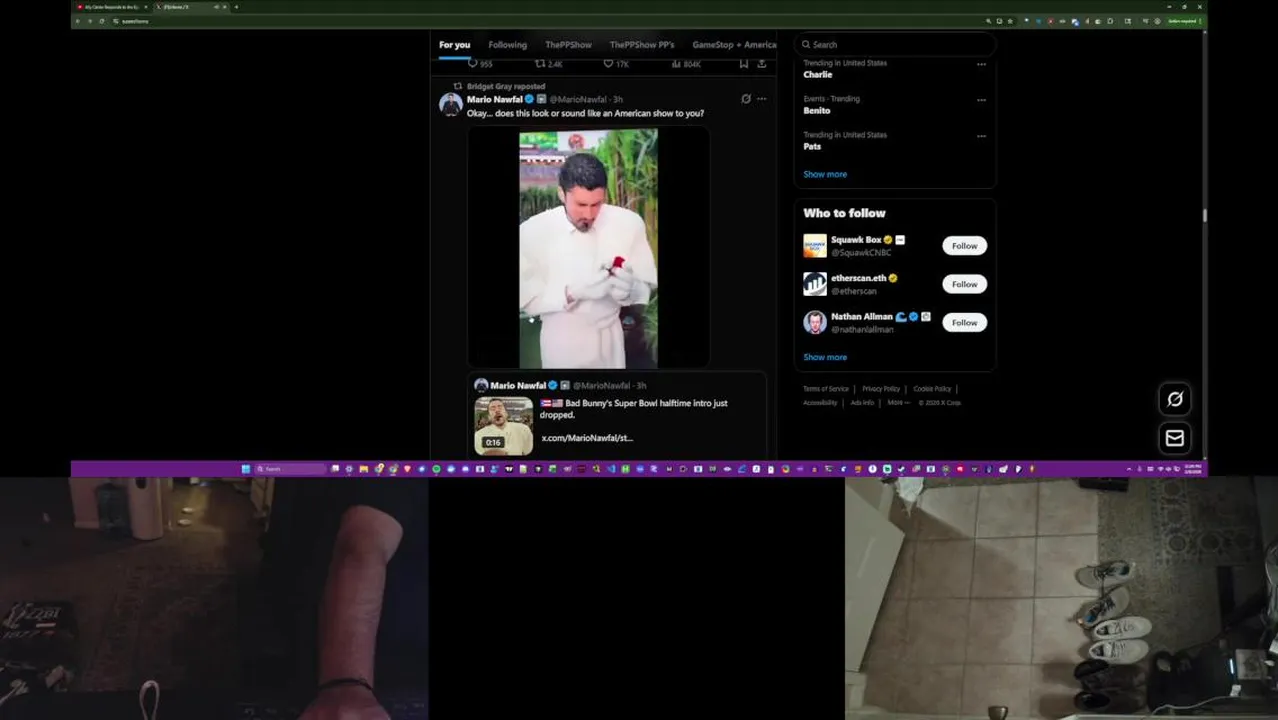Image resolution: width=1278 pixels, height=720 pixels.
Task: Open the Benito trending topic
Action: pyautogui.click(x=817, y=111)
